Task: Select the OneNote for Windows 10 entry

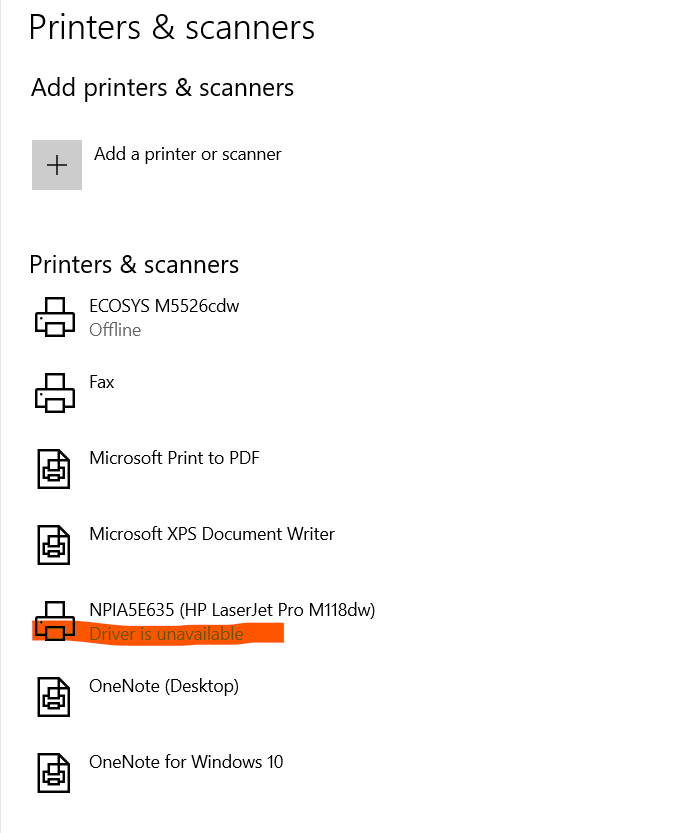Action: pyautogui.click(x=186, y=762)
